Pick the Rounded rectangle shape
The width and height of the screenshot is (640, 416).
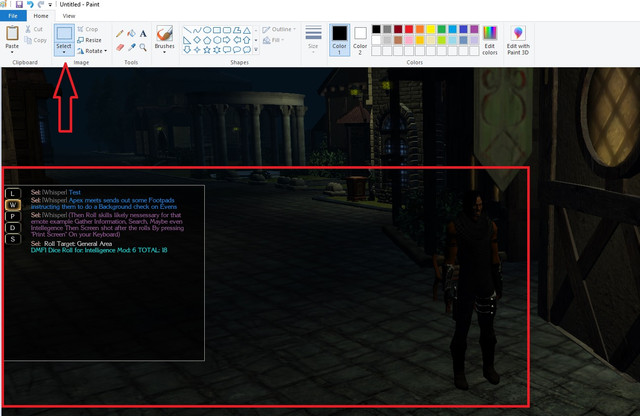[x=227, y=30]
